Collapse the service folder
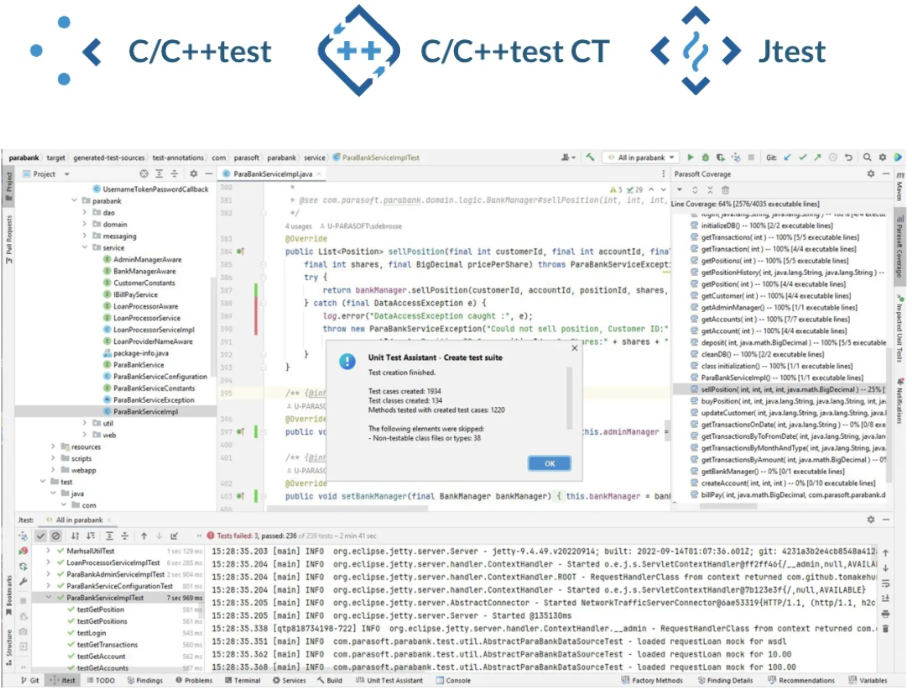This screenshot has width=912, height=694. pos(85,247)
